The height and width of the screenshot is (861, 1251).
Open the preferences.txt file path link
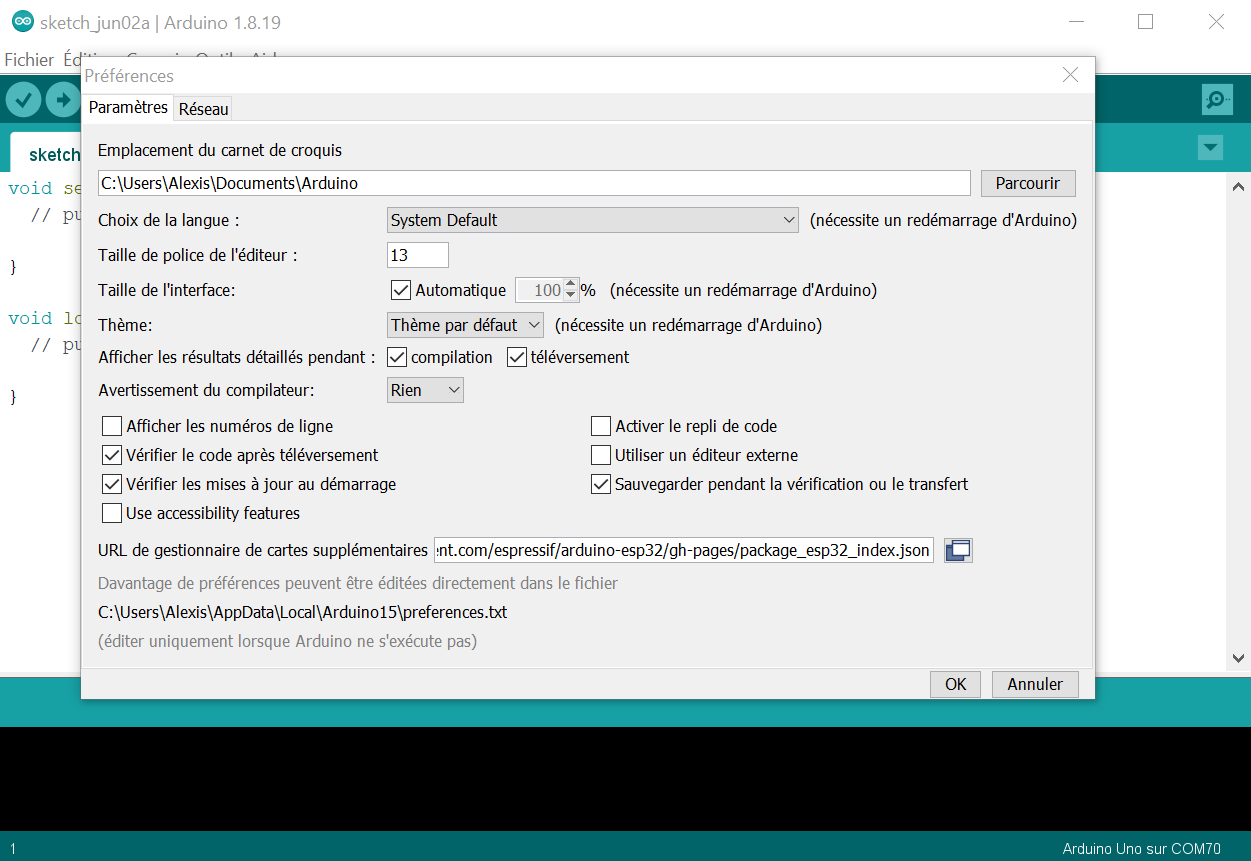click(x=302, y=612)
